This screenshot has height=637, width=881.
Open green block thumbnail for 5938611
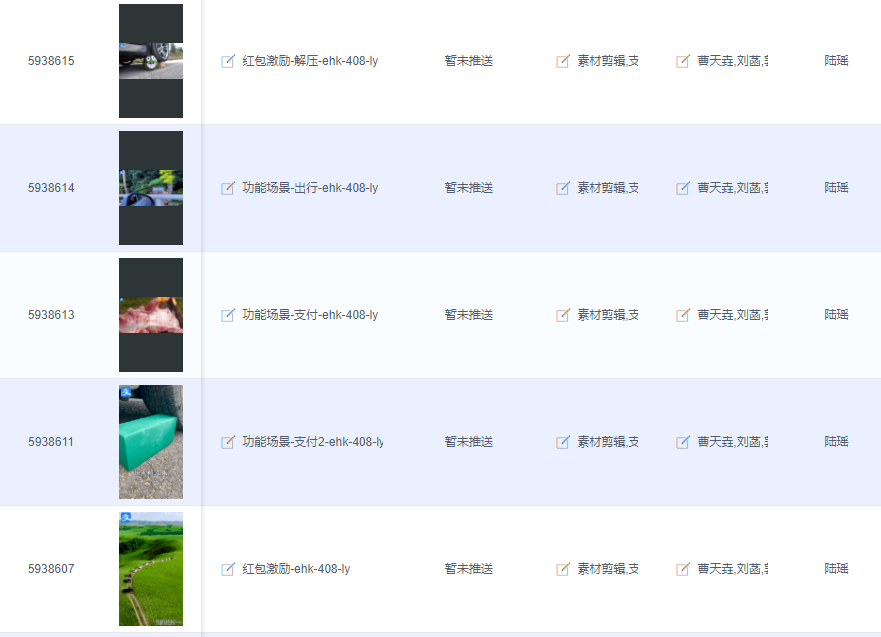[x=151, y=442]
